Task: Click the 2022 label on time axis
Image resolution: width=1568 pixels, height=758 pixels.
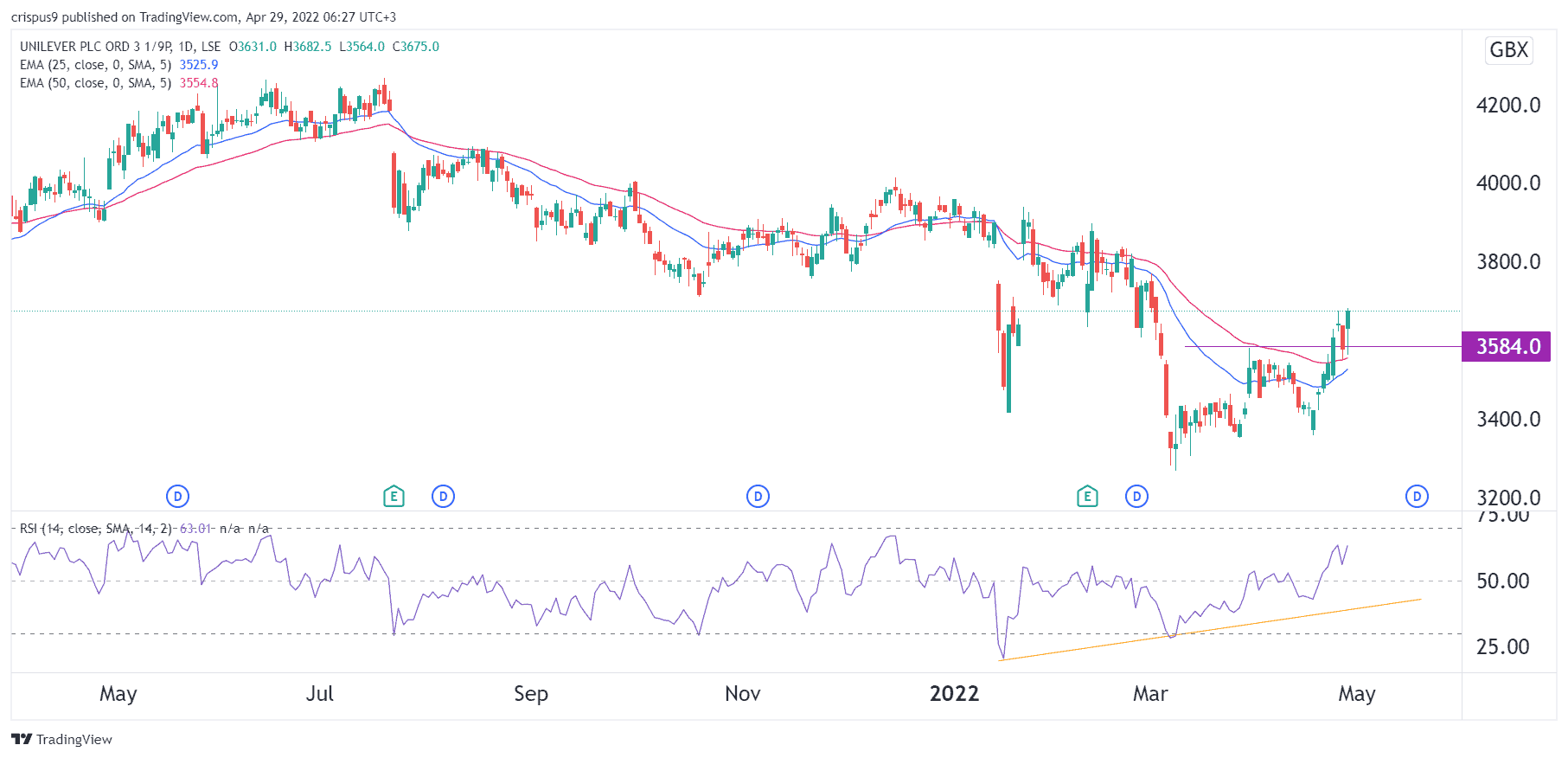Action: 954,694
